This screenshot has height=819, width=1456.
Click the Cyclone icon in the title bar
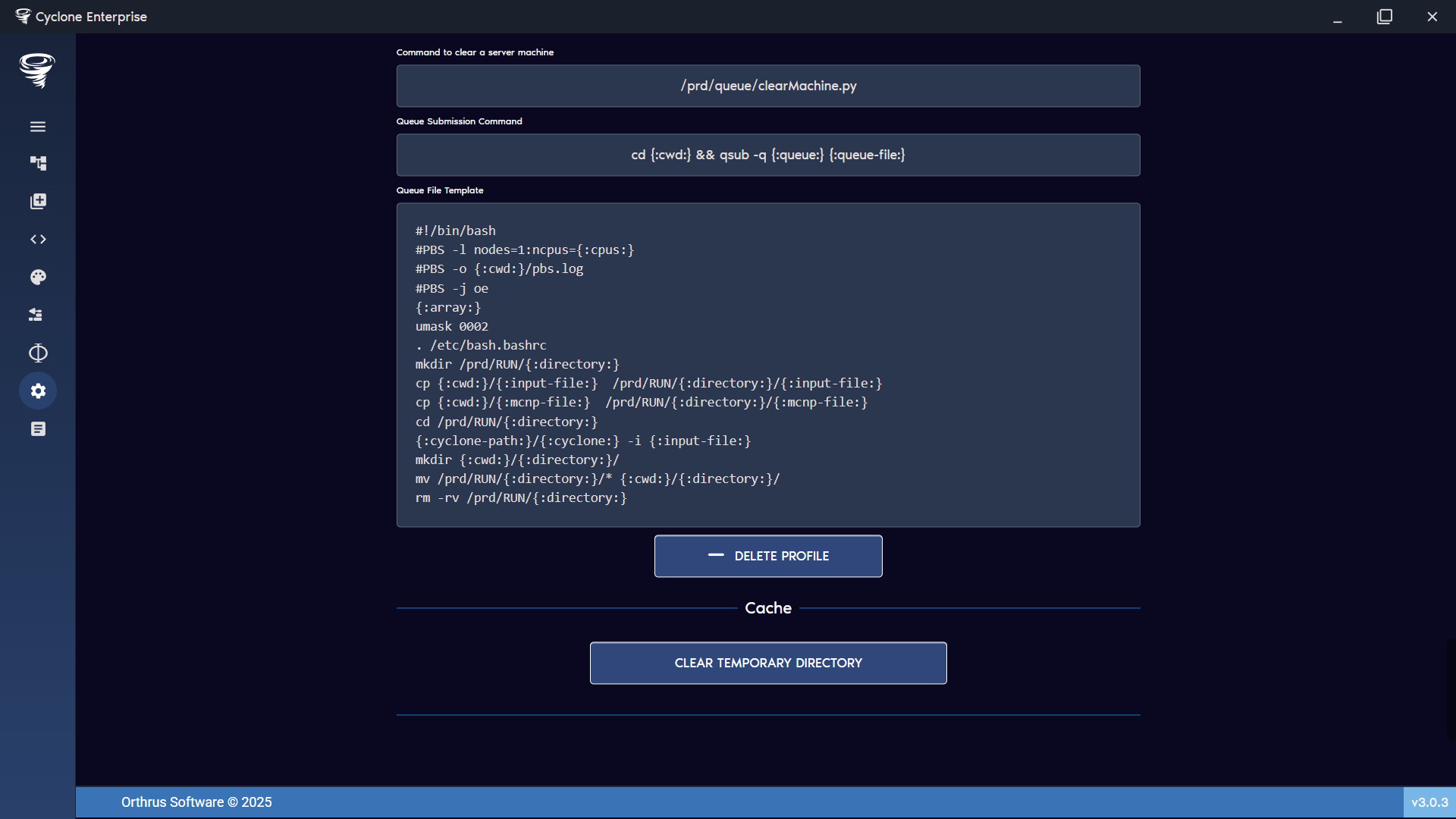pos(24,15)
